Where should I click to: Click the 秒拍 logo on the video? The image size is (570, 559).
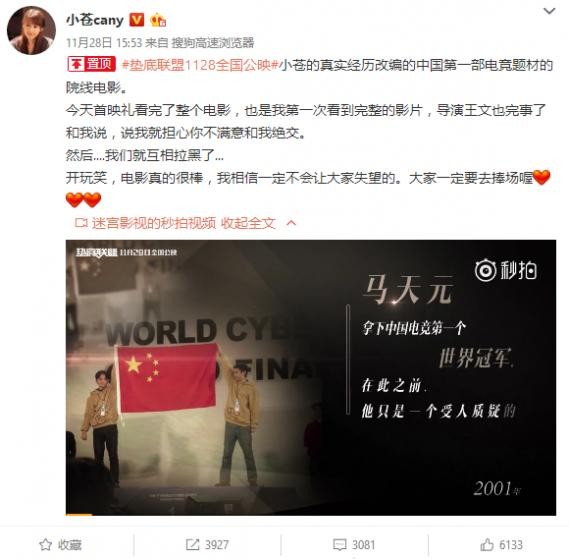coord(505,270)
